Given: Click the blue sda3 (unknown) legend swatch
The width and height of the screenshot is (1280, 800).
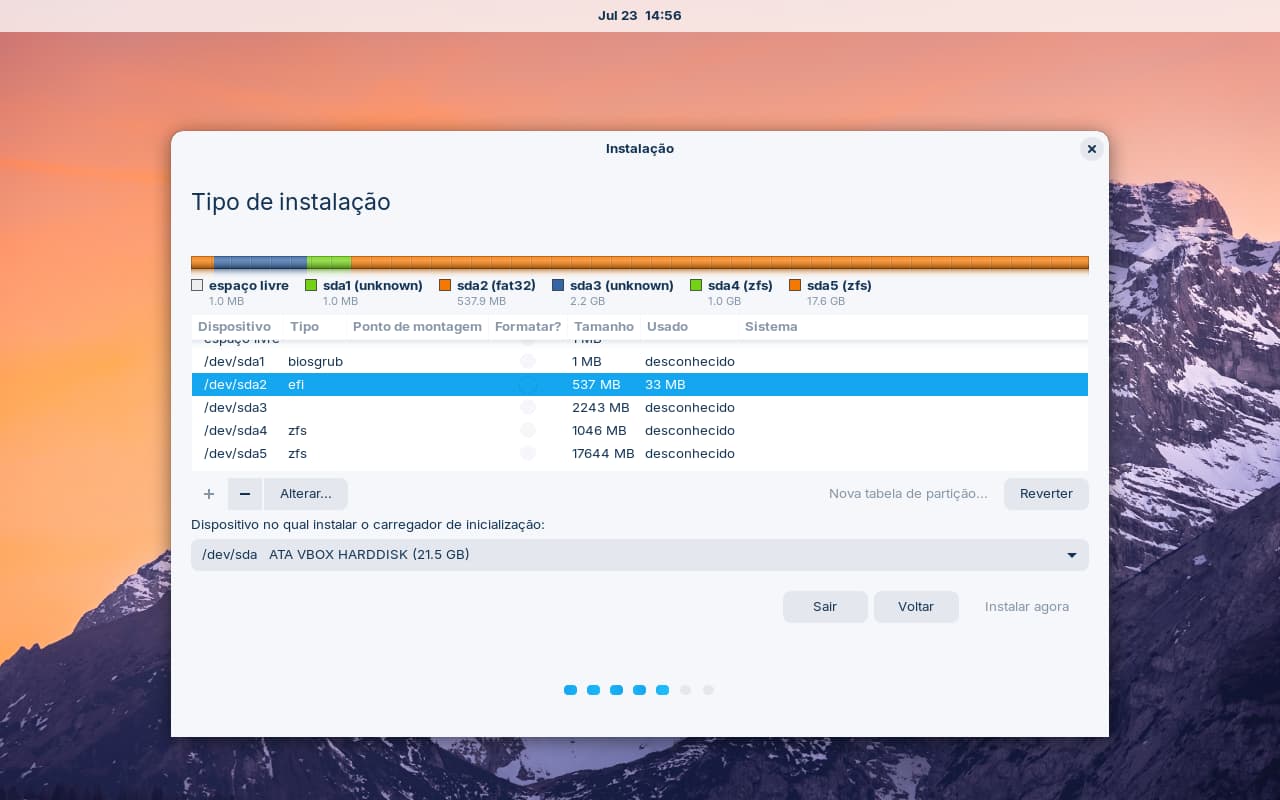Looking at the screenshot, I should [558, 286].
